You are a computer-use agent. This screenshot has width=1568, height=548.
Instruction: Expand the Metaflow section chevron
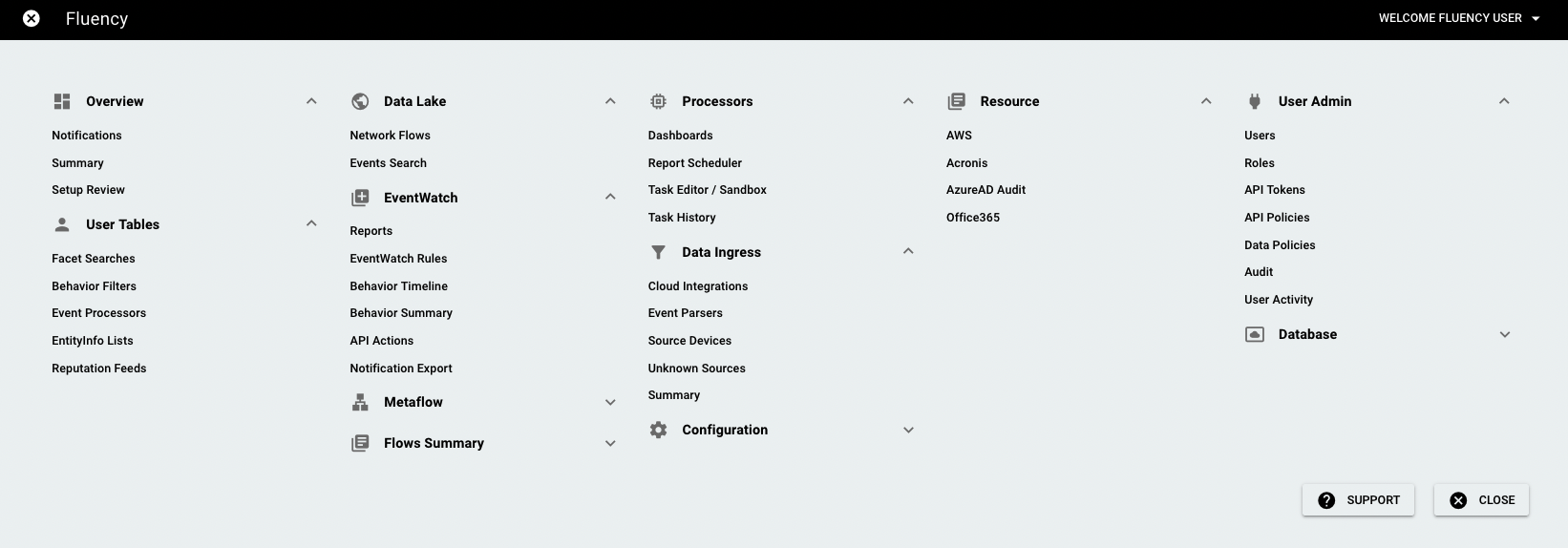[610, 402]
